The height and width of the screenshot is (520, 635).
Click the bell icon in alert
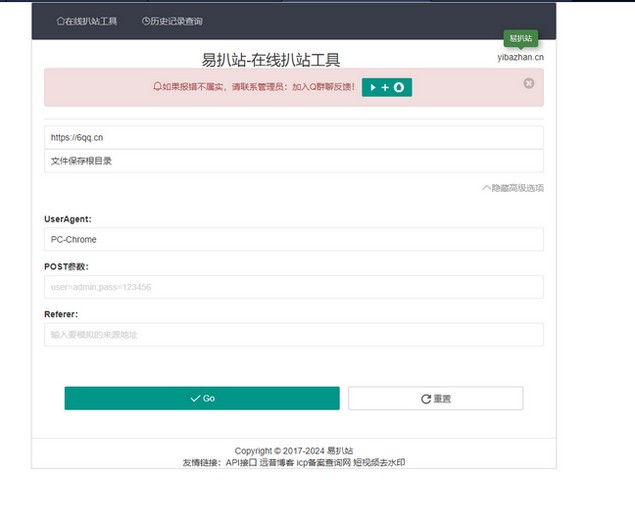pyautogui.click(x=157, y=87)
